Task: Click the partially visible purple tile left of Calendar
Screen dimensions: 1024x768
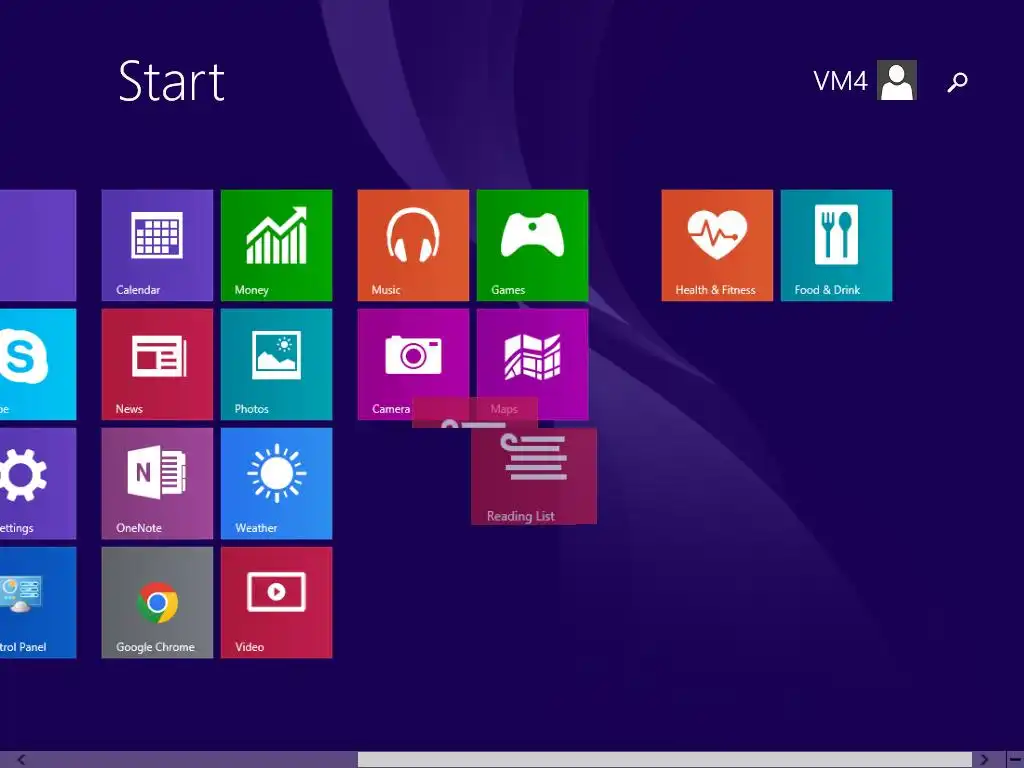Action: [38, 246]
